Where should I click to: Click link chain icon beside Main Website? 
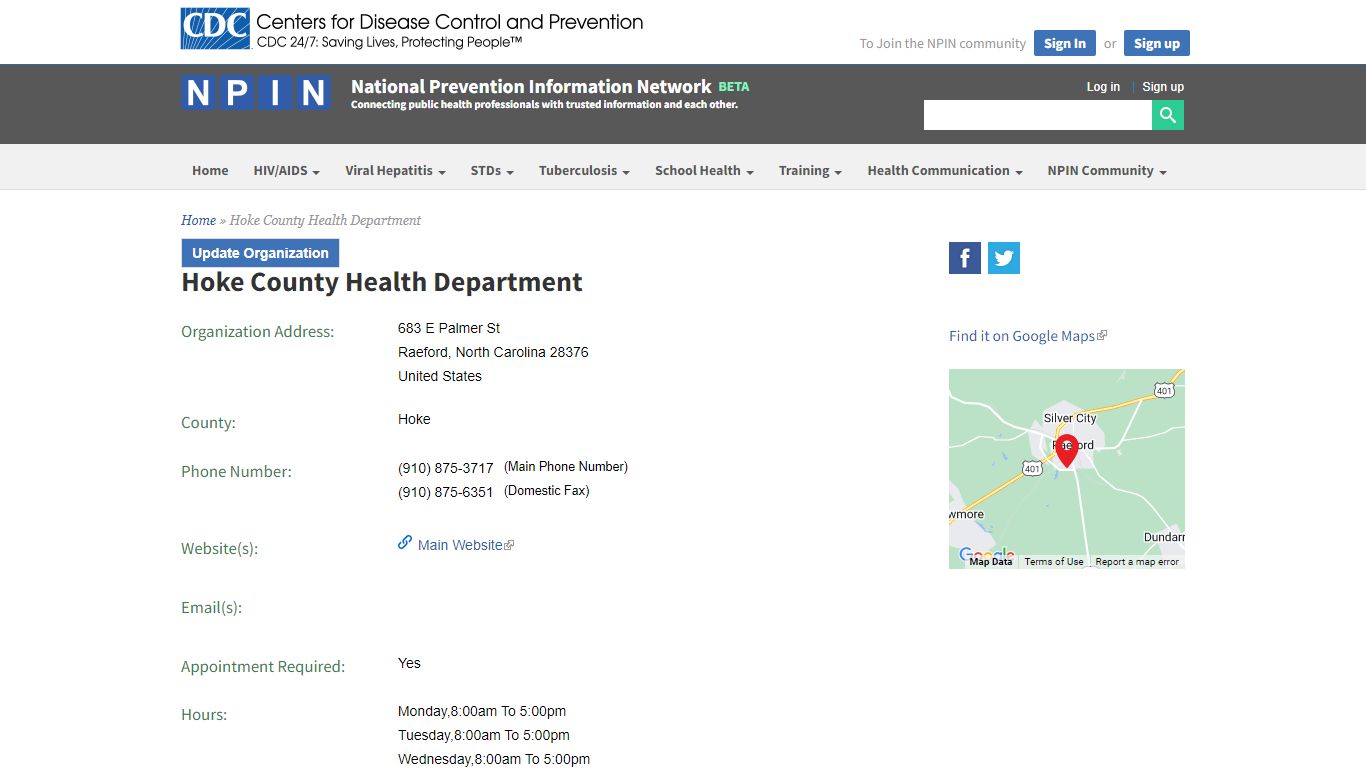[405, 543]
